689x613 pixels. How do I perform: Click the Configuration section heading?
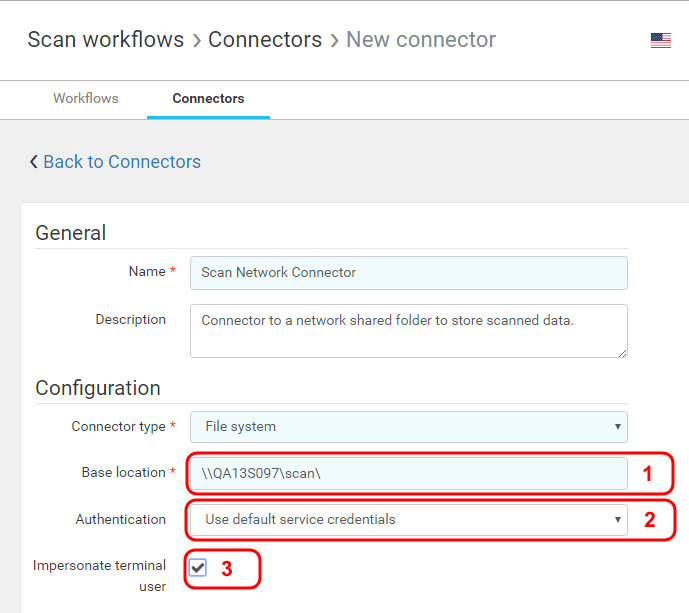tap(98, 388)
